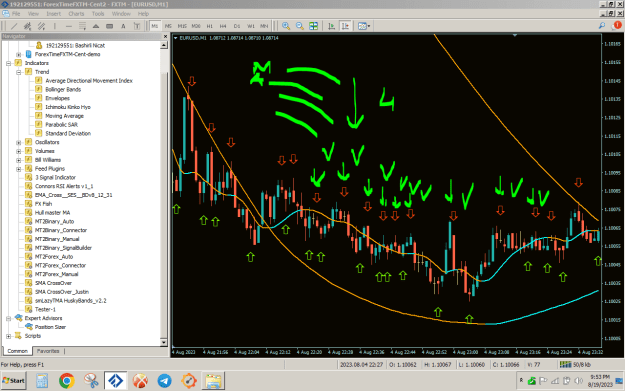Expand the Oscillators folder
The height and width of the screenshot is (391, 625).
coord(18,142)
